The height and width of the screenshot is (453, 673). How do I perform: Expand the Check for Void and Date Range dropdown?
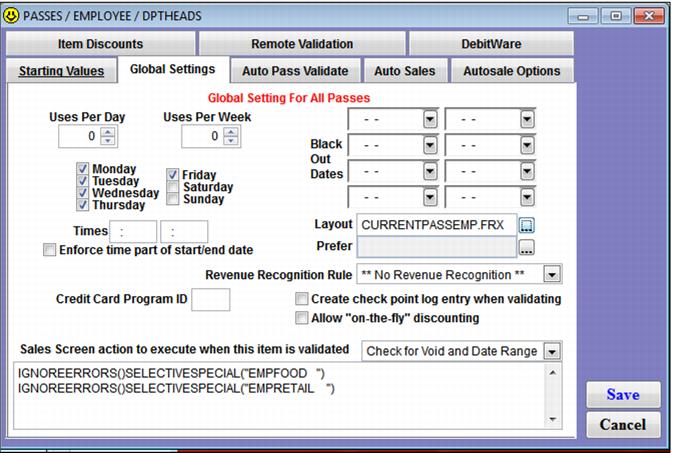551,351
